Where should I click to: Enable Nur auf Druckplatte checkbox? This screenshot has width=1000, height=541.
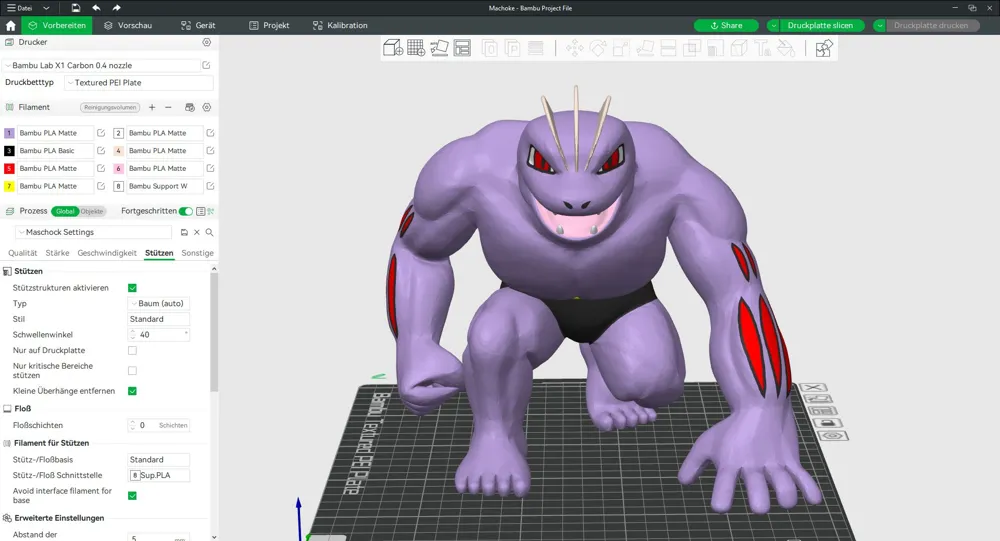click(x=132, y=350)
